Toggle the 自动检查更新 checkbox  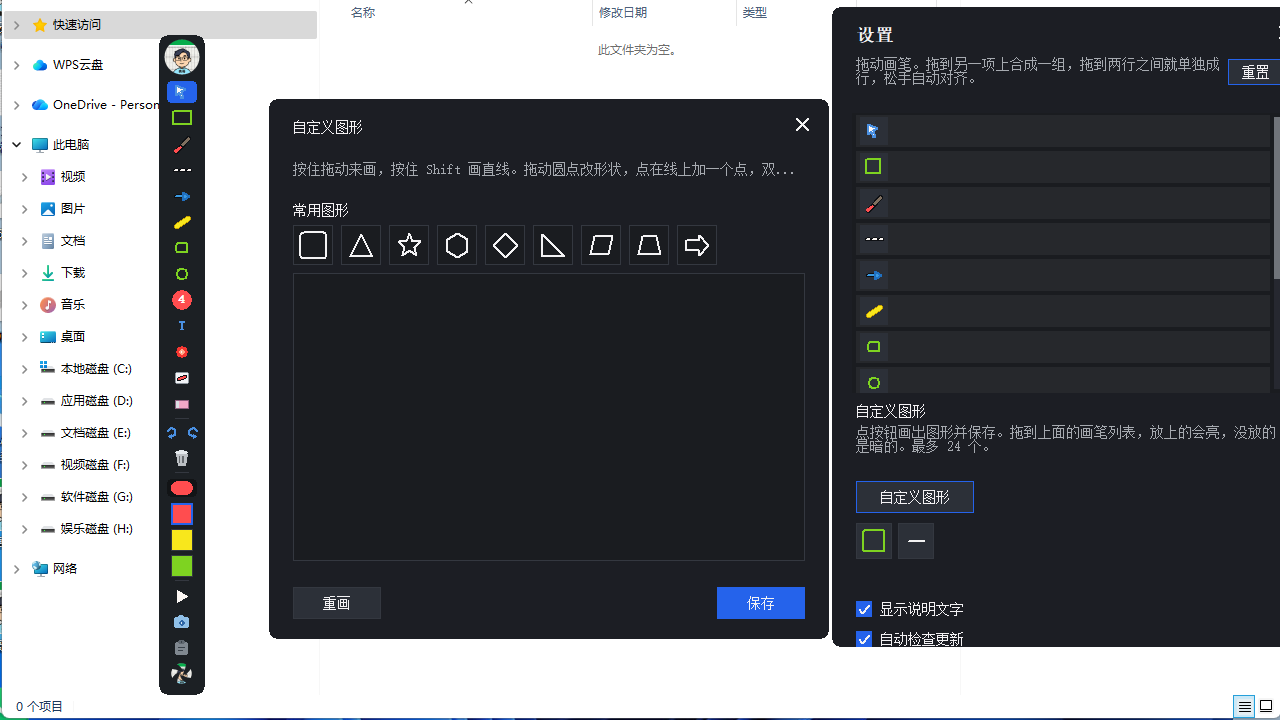point(865,639)
